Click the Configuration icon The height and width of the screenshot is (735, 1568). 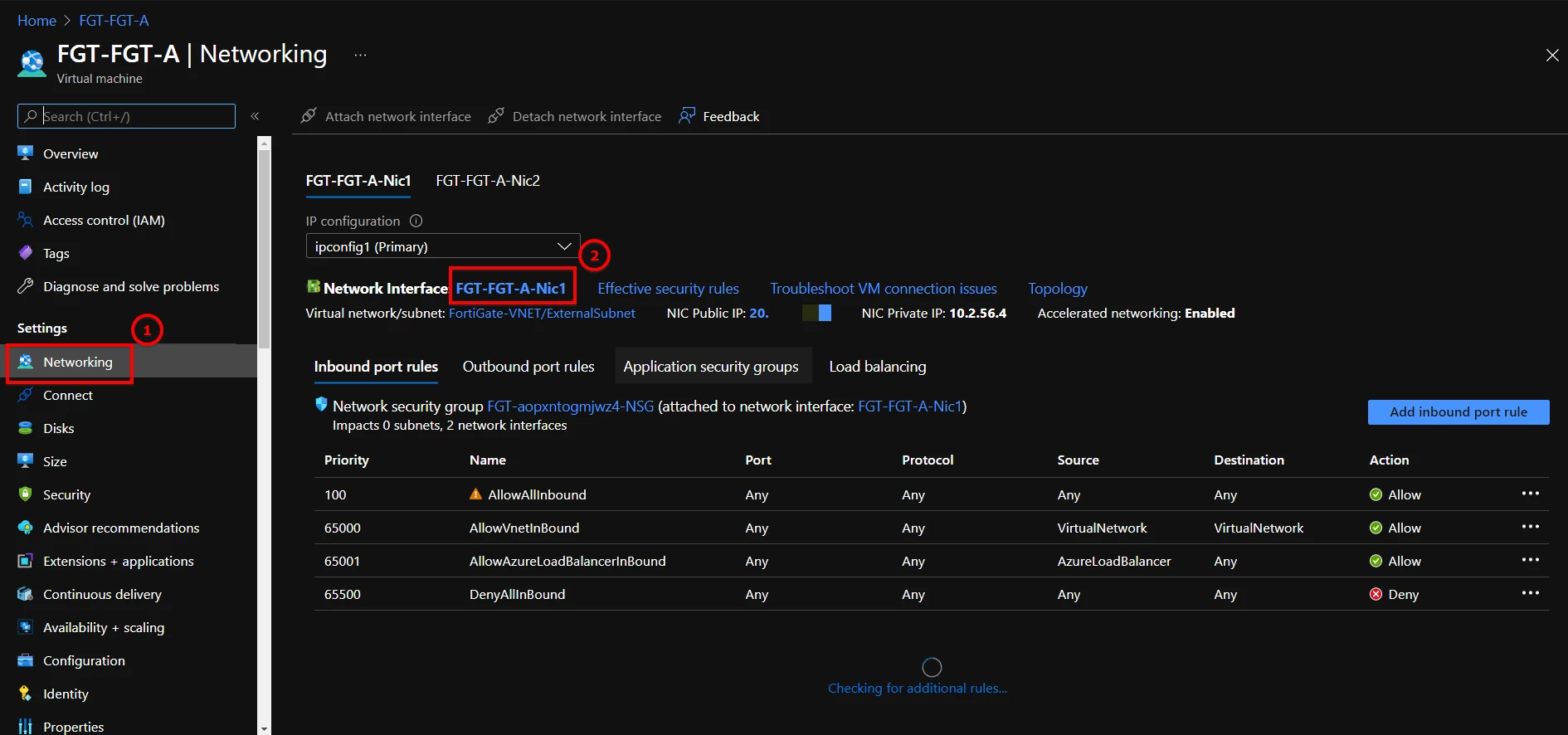click(26, 660)
